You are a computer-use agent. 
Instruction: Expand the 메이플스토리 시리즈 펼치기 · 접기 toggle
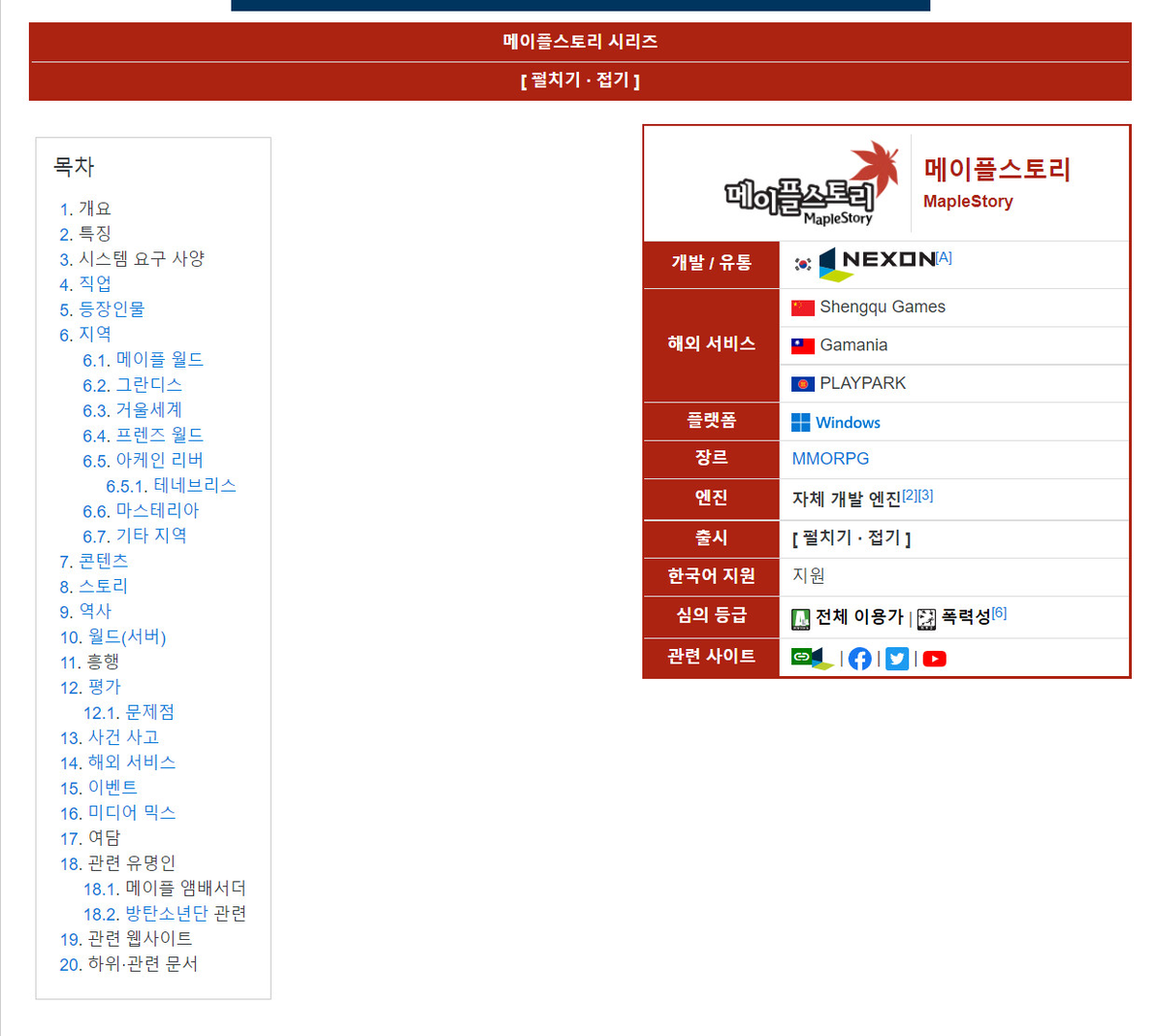580,81
